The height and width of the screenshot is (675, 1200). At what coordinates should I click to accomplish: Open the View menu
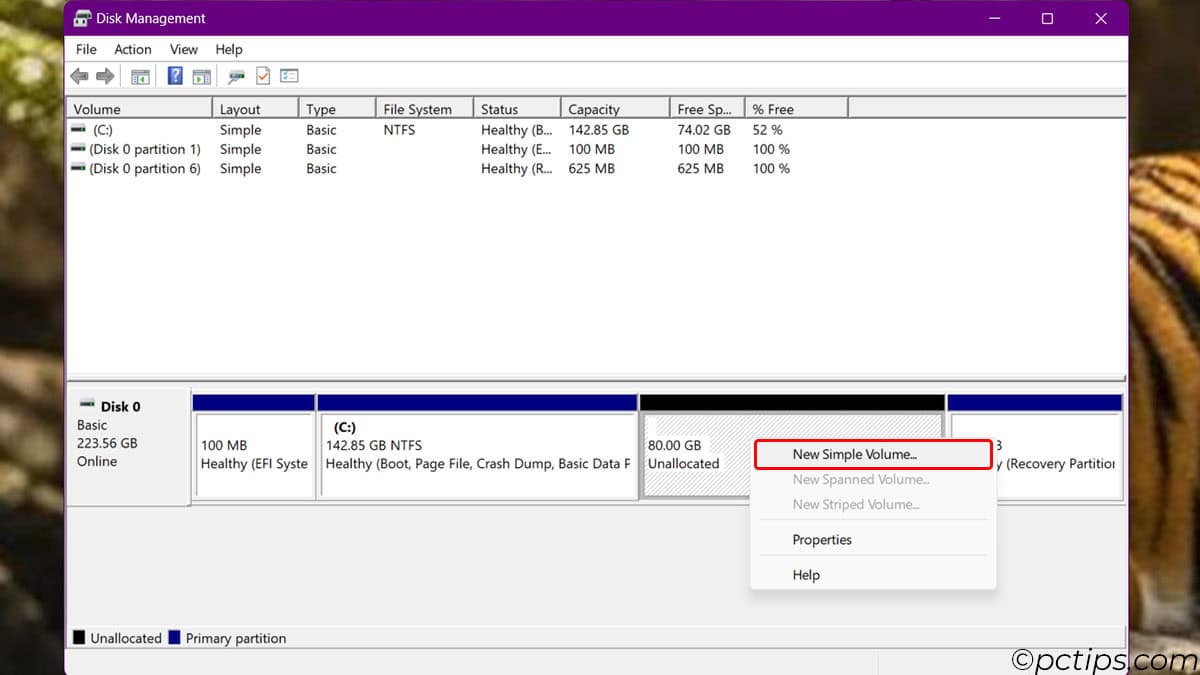point(184,49)
